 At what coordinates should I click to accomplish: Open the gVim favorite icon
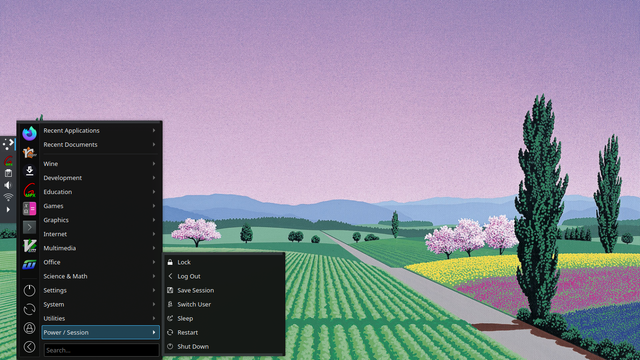(29, 246)
